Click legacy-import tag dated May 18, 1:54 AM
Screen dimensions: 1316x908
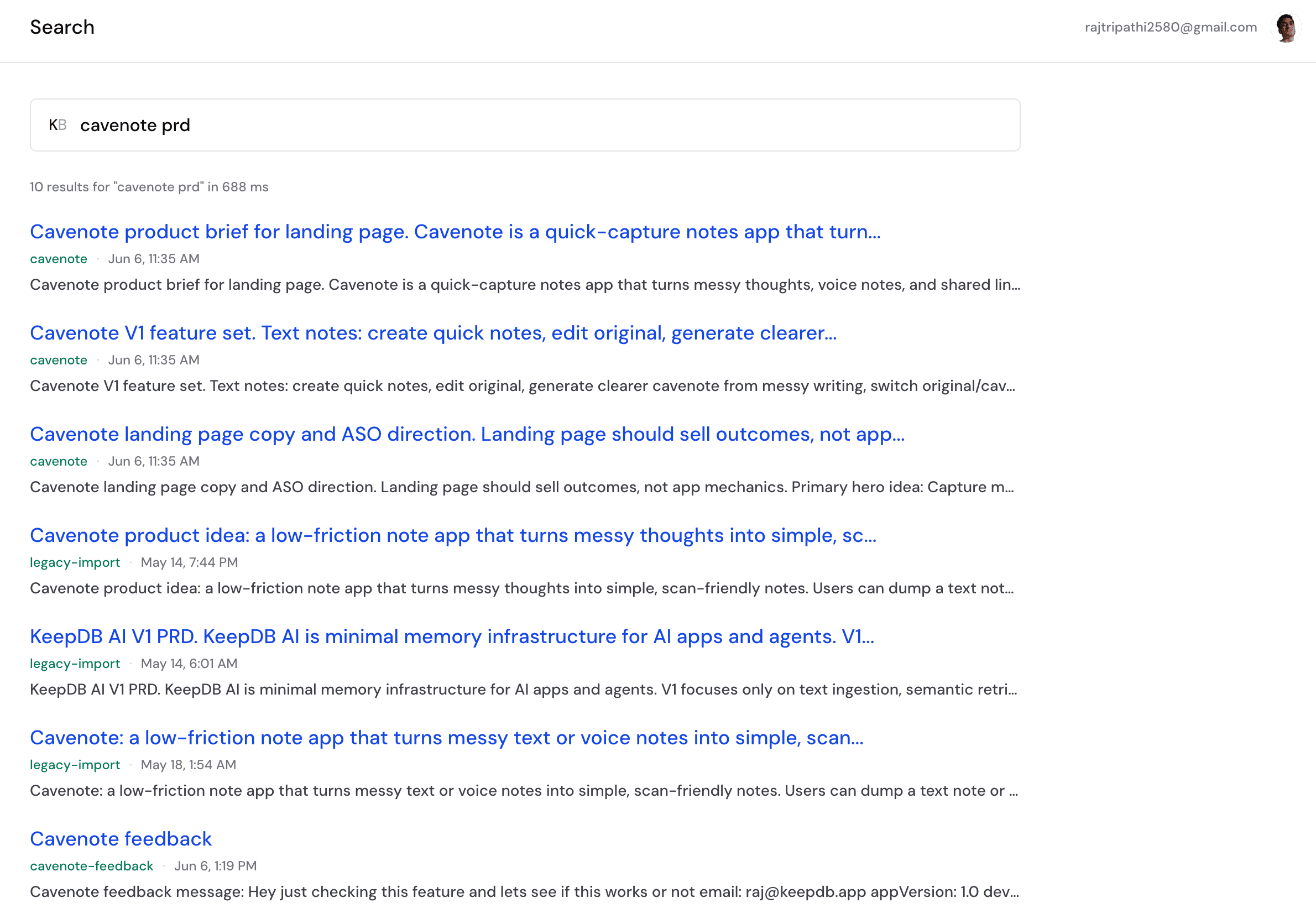click(75, 765)
